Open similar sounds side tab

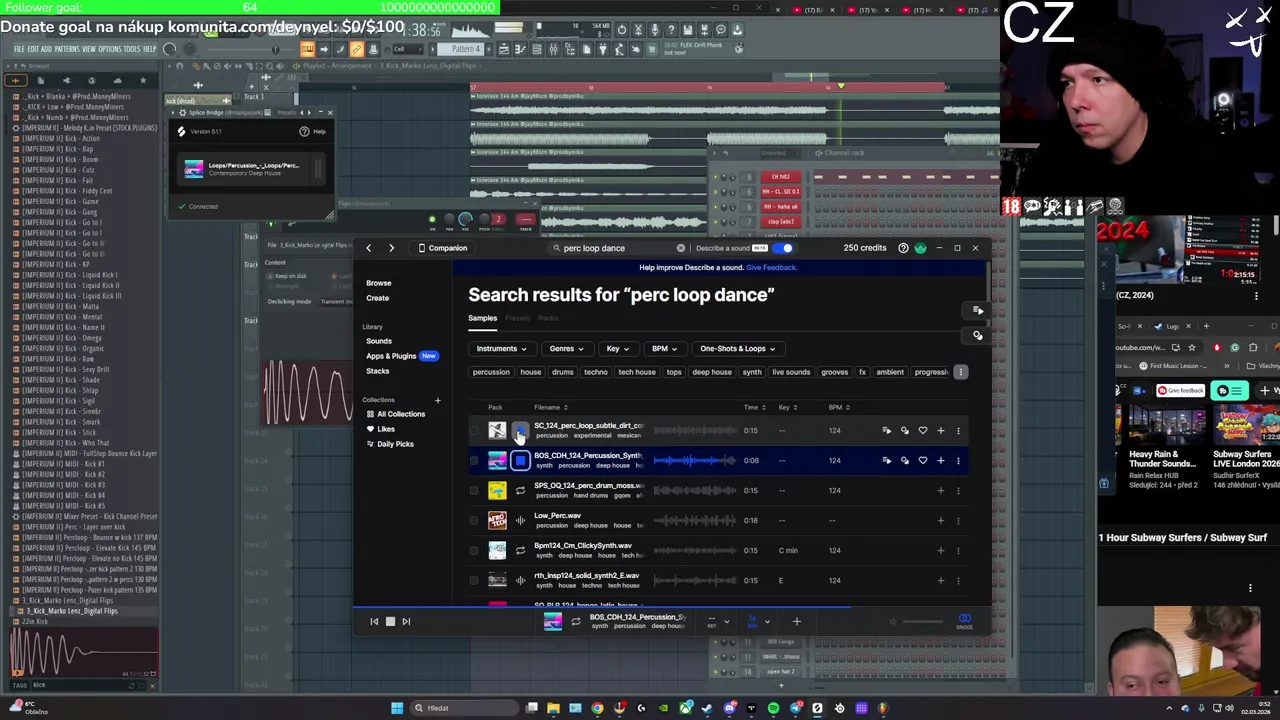coord(978,336)
